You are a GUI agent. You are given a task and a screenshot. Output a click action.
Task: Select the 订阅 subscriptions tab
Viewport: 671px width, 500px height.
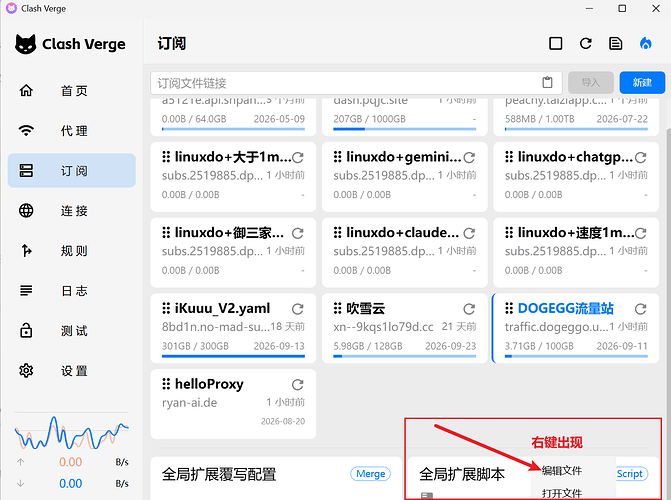[71, 170]
